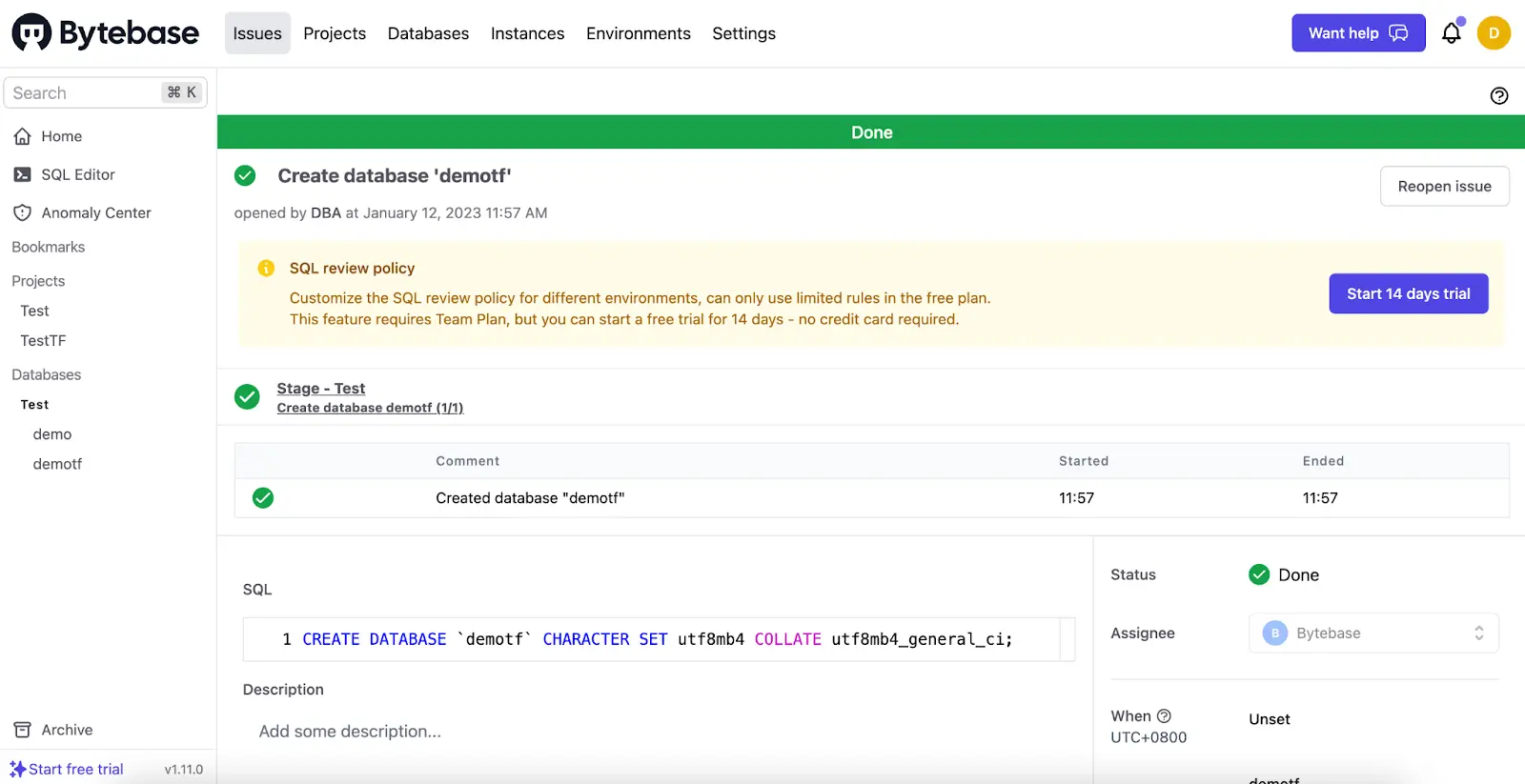Click the help question mark icon
1525x784 pixels.
(1499, 95)
